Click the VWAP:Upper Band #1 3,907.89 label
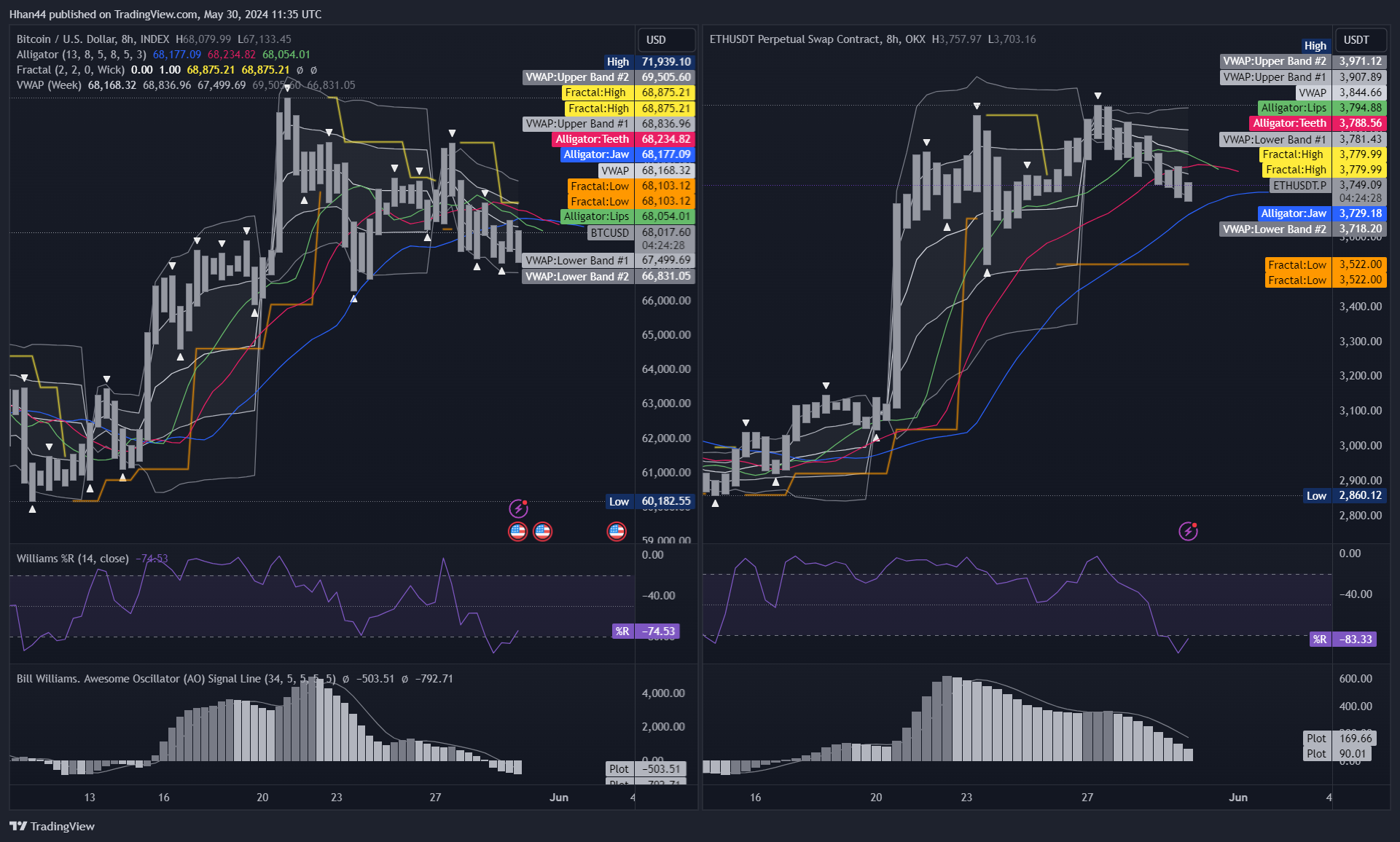The image size is (1400, 842). coord(1303,77)
